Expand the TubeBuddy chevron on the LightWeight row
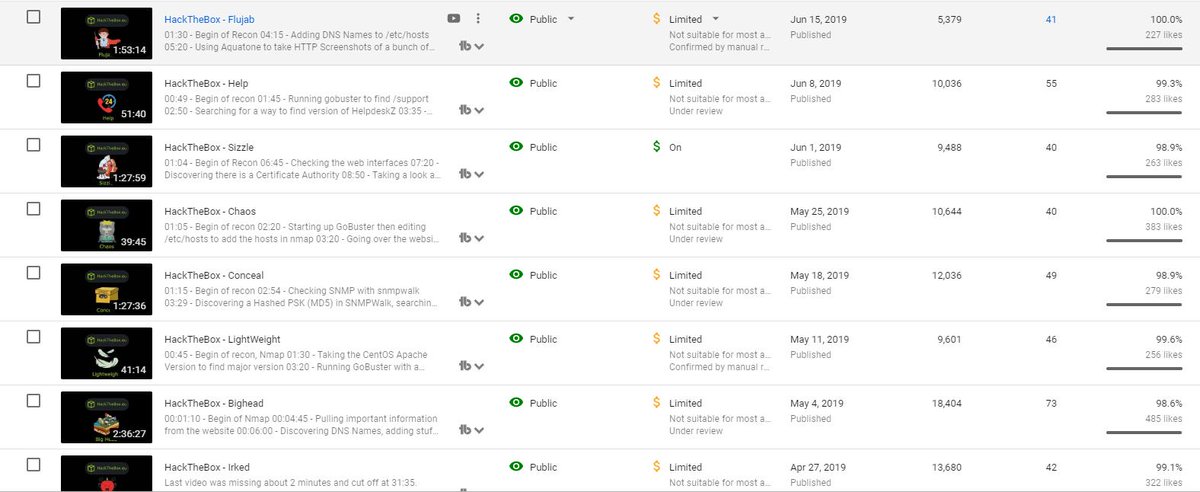Image resolution: width=1200 pixels, height=492 pixels. pos(479,367)
